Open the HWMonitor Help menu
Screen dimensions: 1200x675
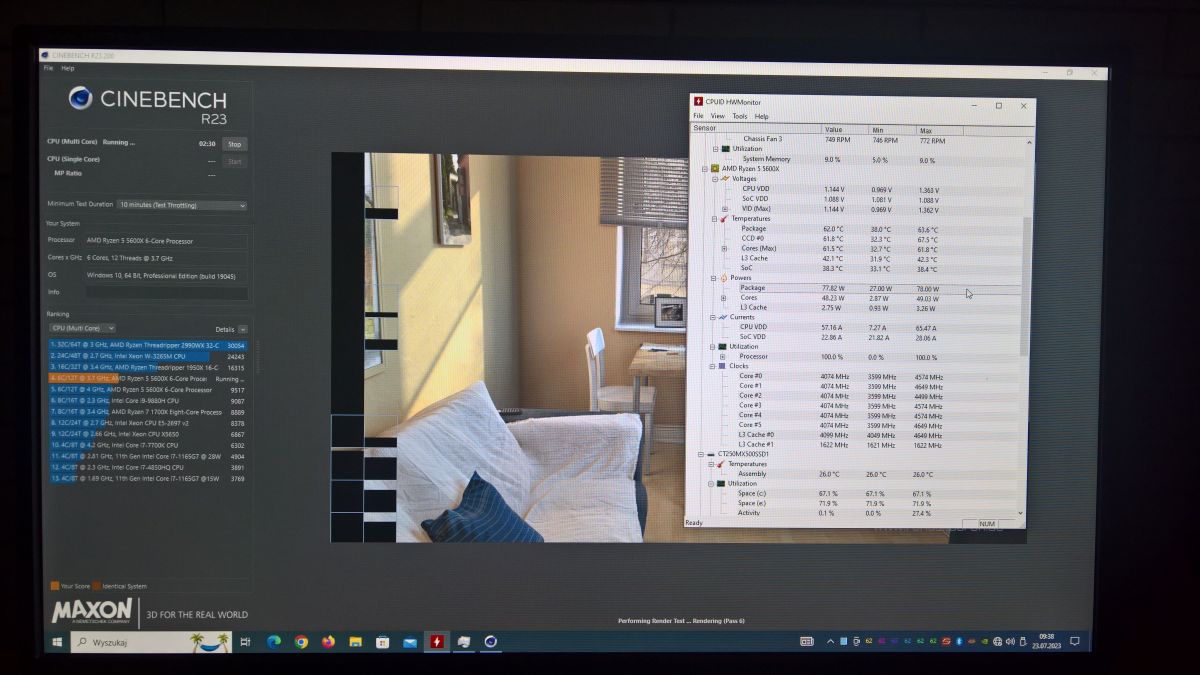point(762,116)
